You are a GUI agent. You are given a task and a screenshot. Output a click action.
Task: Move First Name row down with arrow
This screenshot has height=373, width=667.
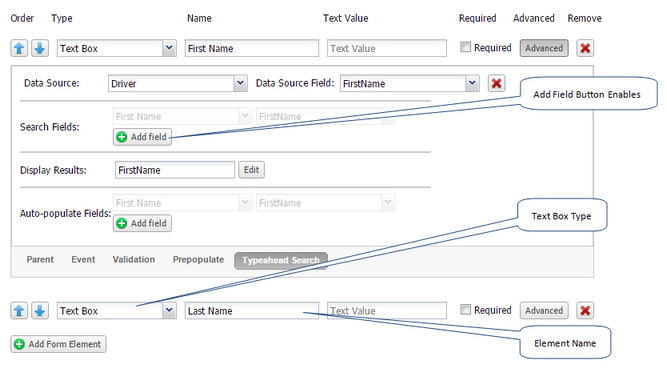pos(40,48)
